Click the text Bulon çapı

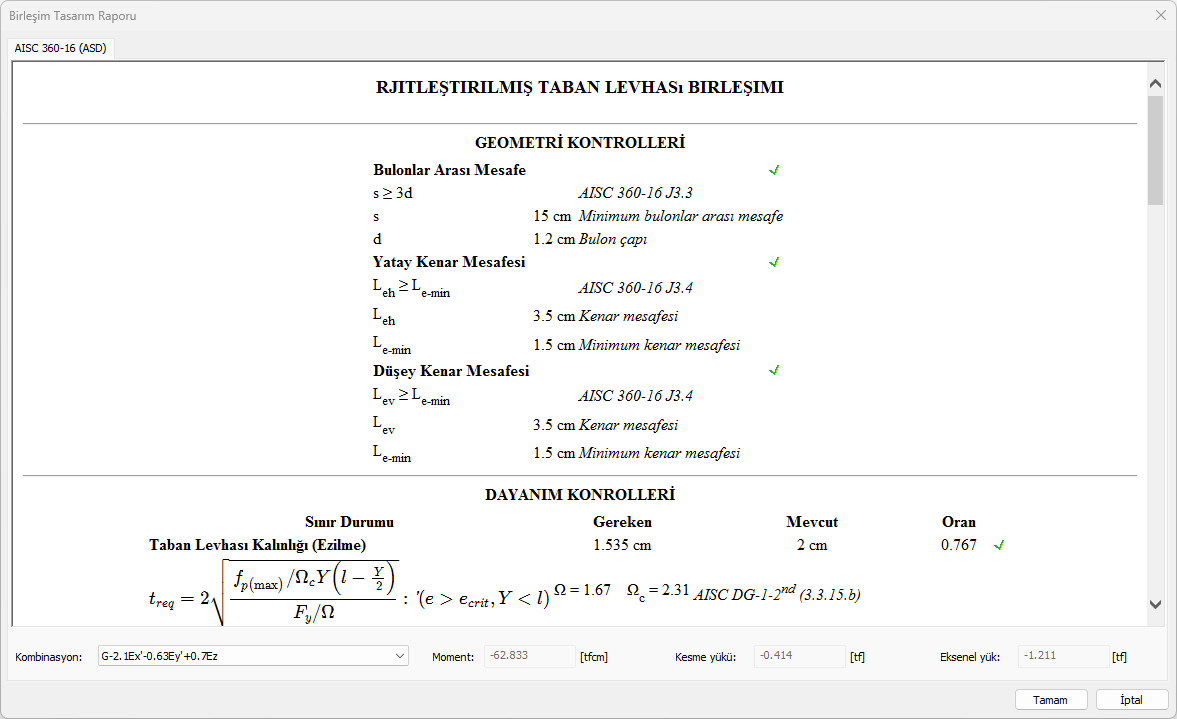click(x=613, y=239)
